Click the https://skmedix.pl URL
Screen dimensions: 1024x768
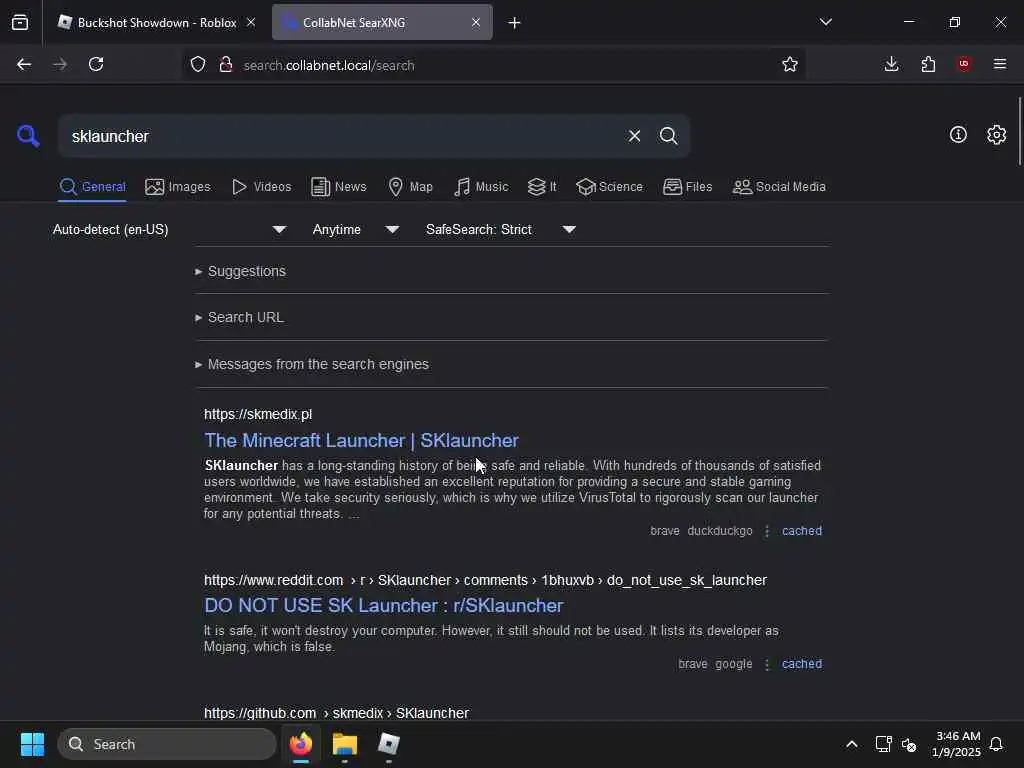pos(258,414)
